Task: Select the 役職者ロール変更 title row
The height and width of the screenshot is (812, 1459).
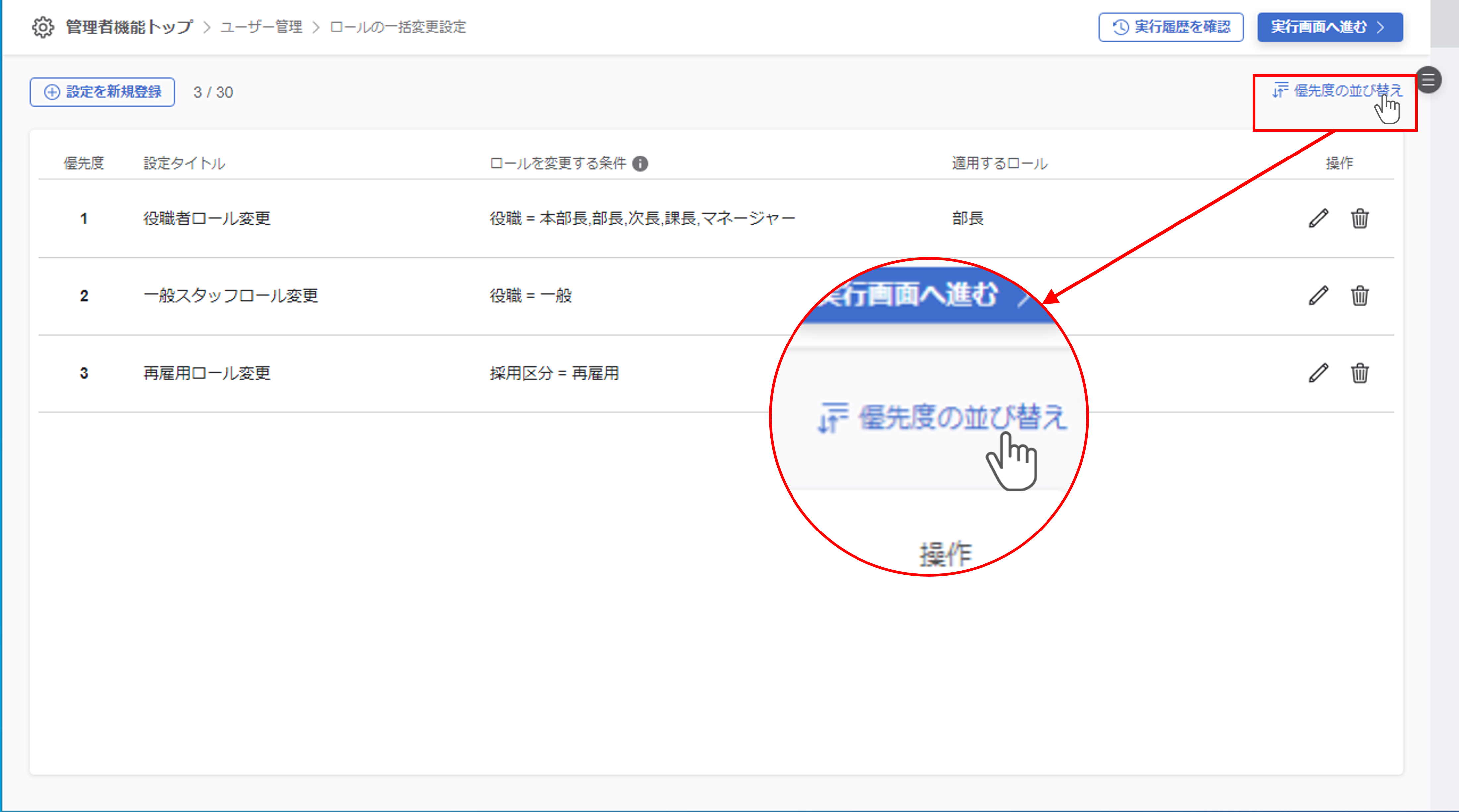Action: [x=207, y=218]
